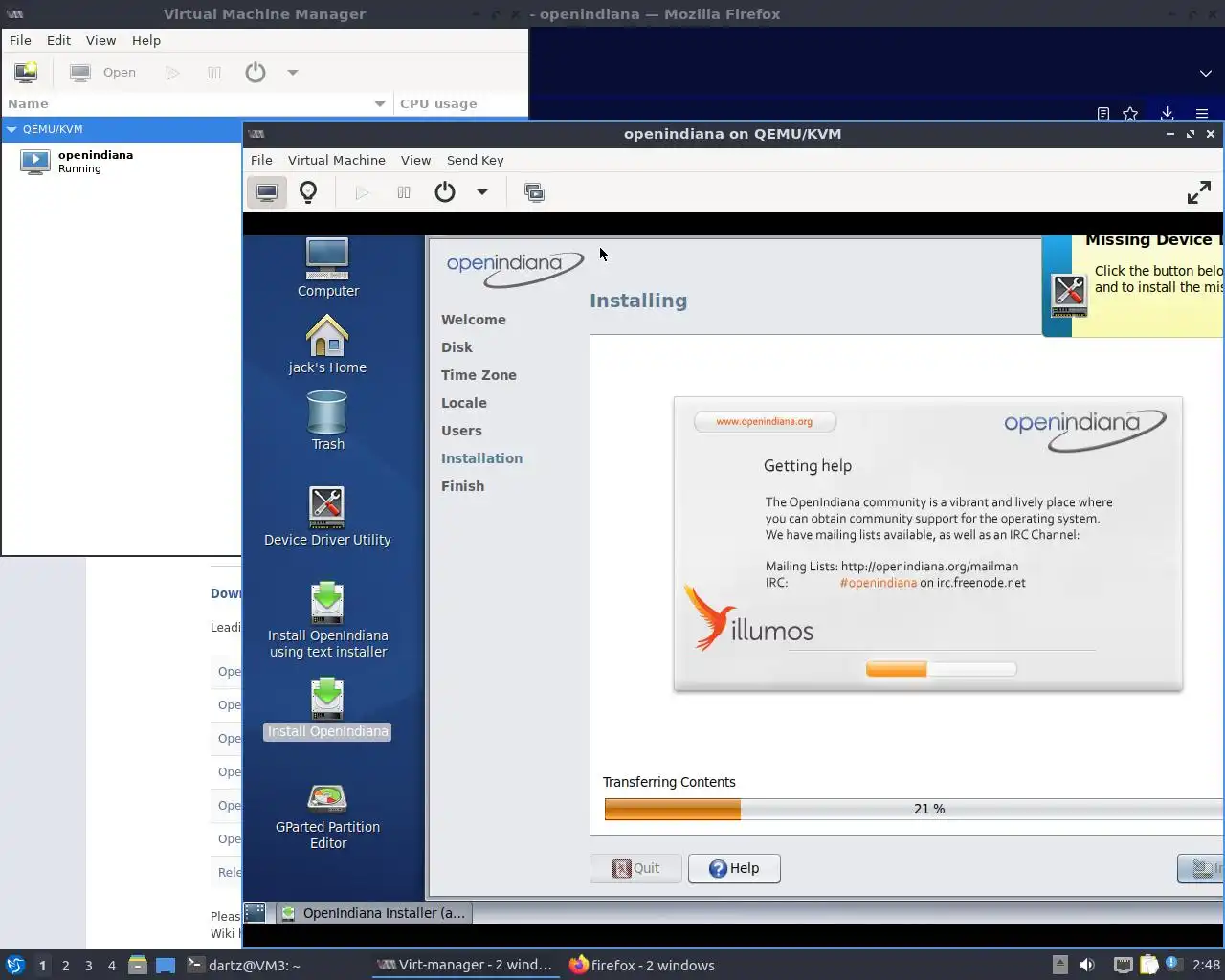Open the Help menu in Virtual Machine Manager
The width and height of the screenshot is (1225, 980).
146,40
